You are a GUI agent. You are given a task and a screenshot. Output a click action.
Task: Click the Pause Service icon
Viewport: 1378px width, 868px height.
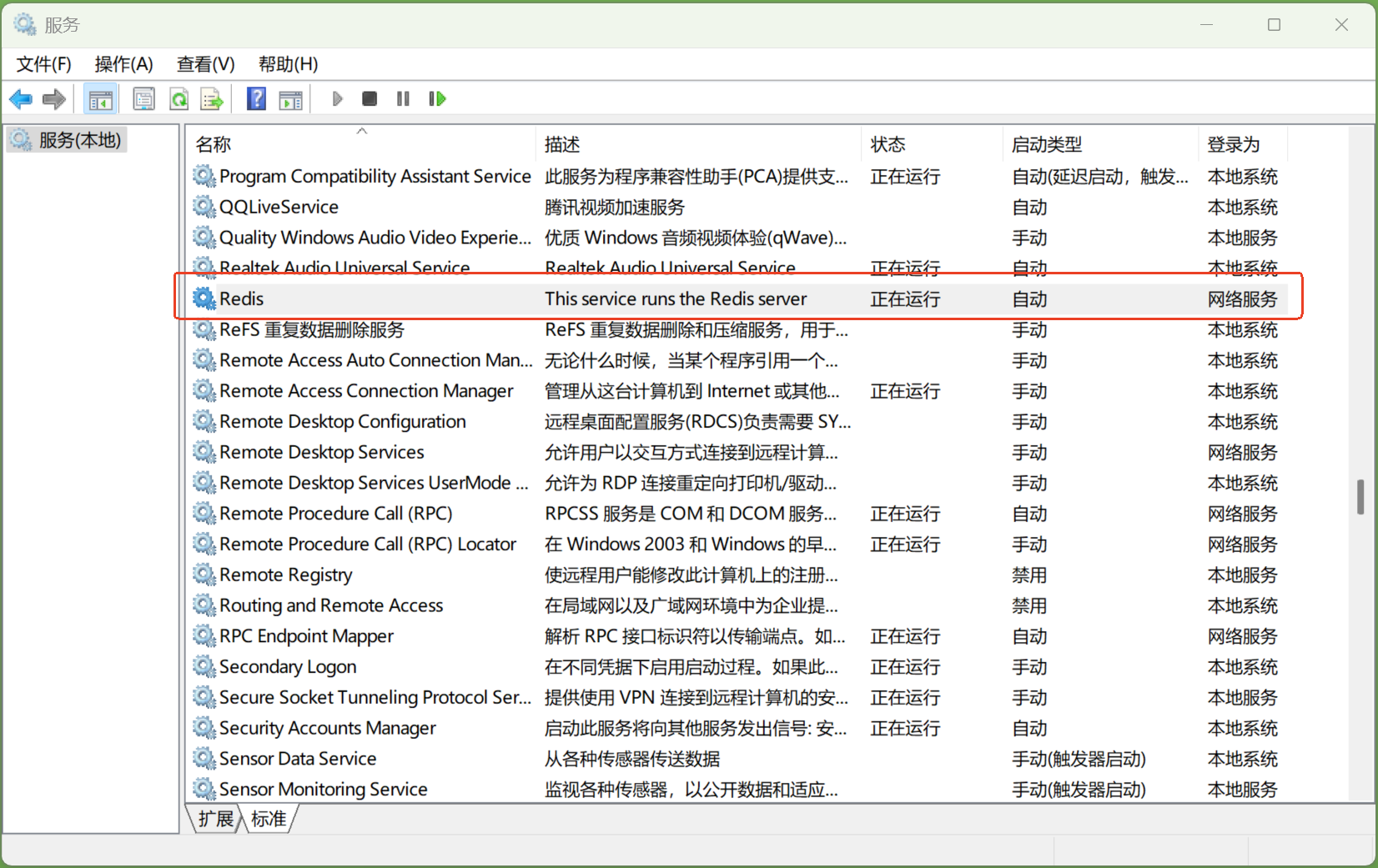[x=403, y=99]
